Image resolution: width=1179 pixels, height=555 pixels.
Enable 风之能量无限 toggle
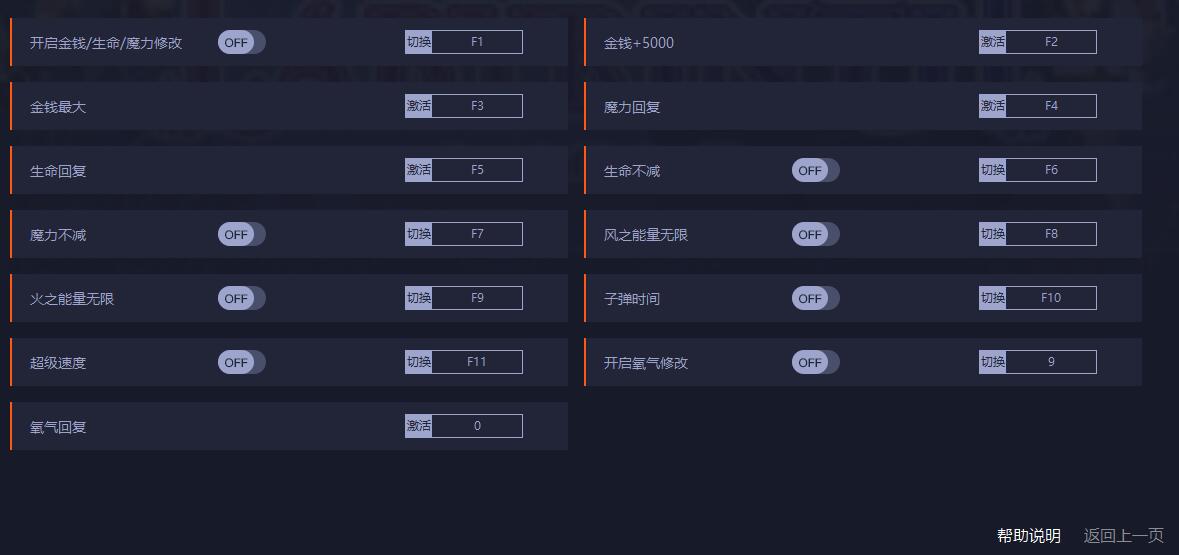[815, 234]
